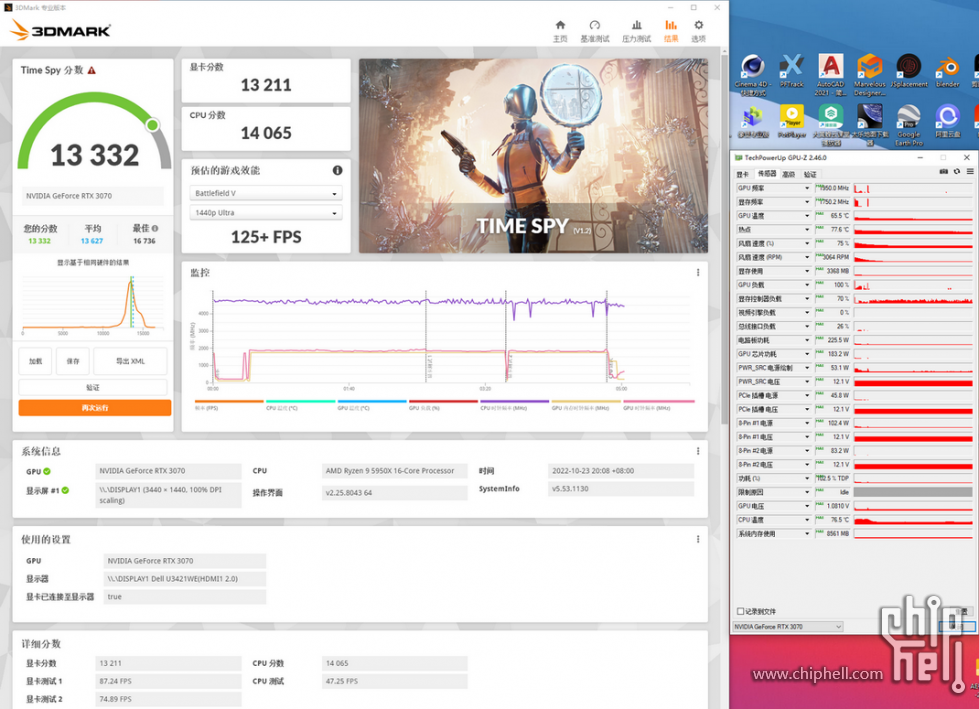Switch to GPU-Z 显卡 tab
979x709 pixels.
[x=742, y=174]
